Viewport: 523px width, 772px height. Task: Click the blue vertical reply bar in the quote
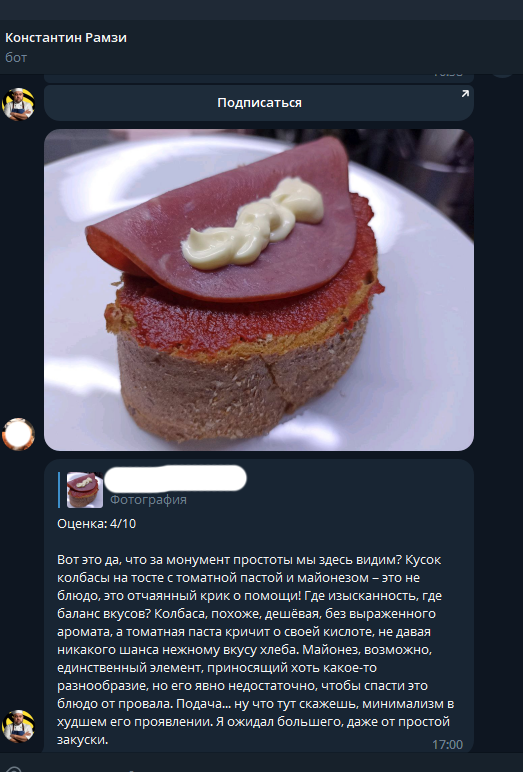(x=59, y=490)
